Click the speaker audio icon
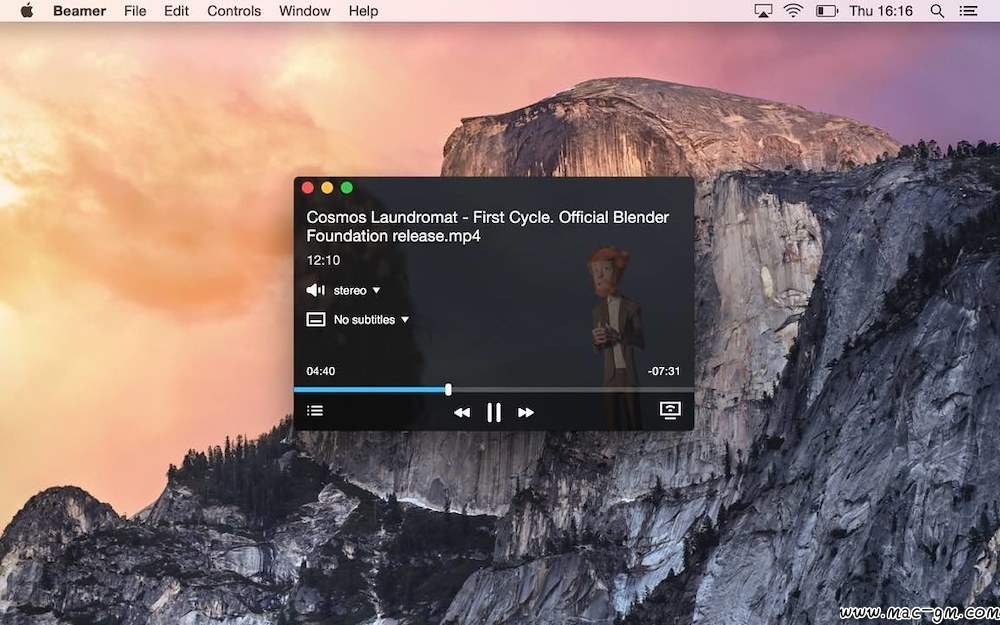This screenshot has height=625, width=1000. (316, 290)
